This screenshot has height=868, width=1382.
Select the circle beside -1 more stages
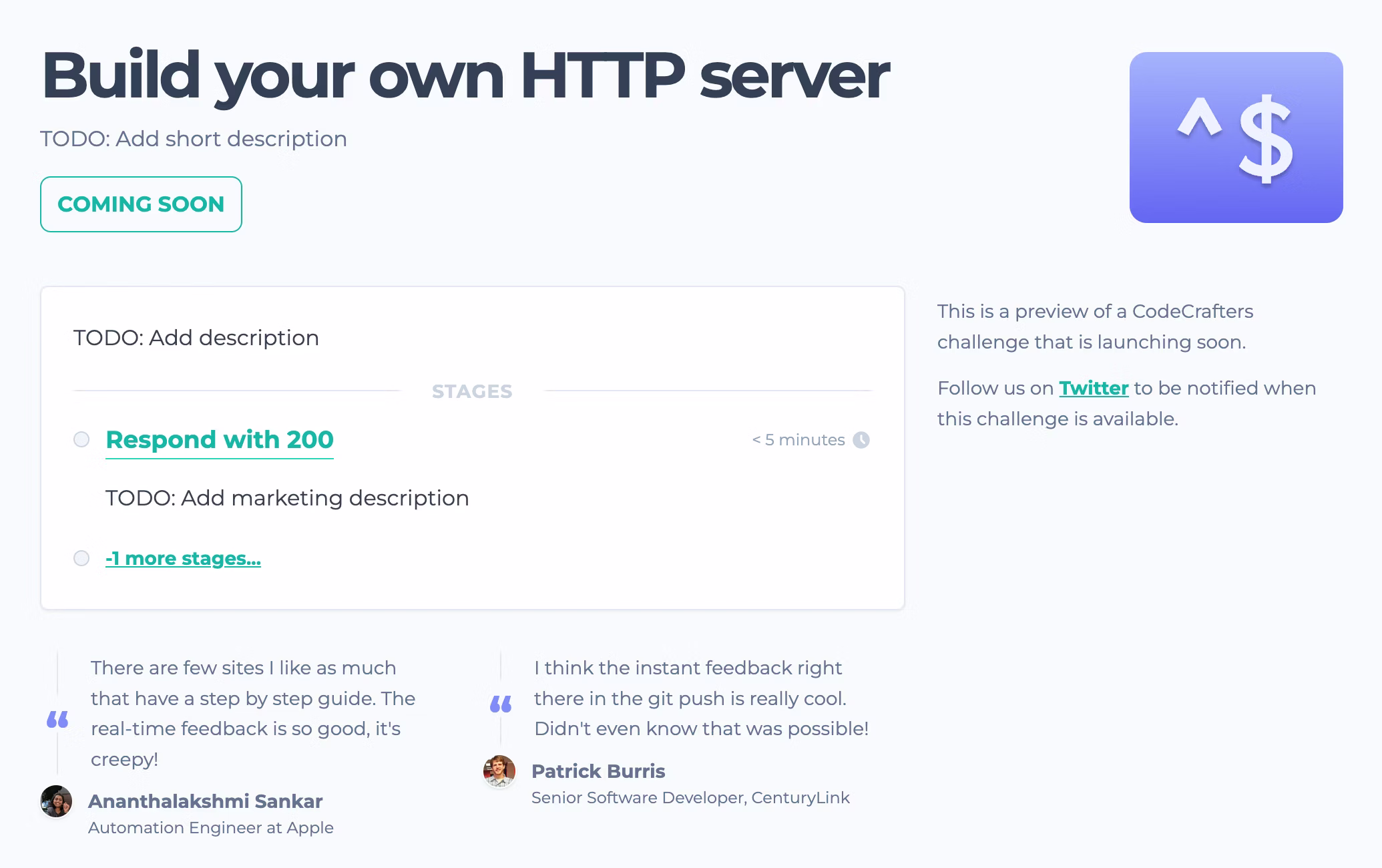[81, 558]
